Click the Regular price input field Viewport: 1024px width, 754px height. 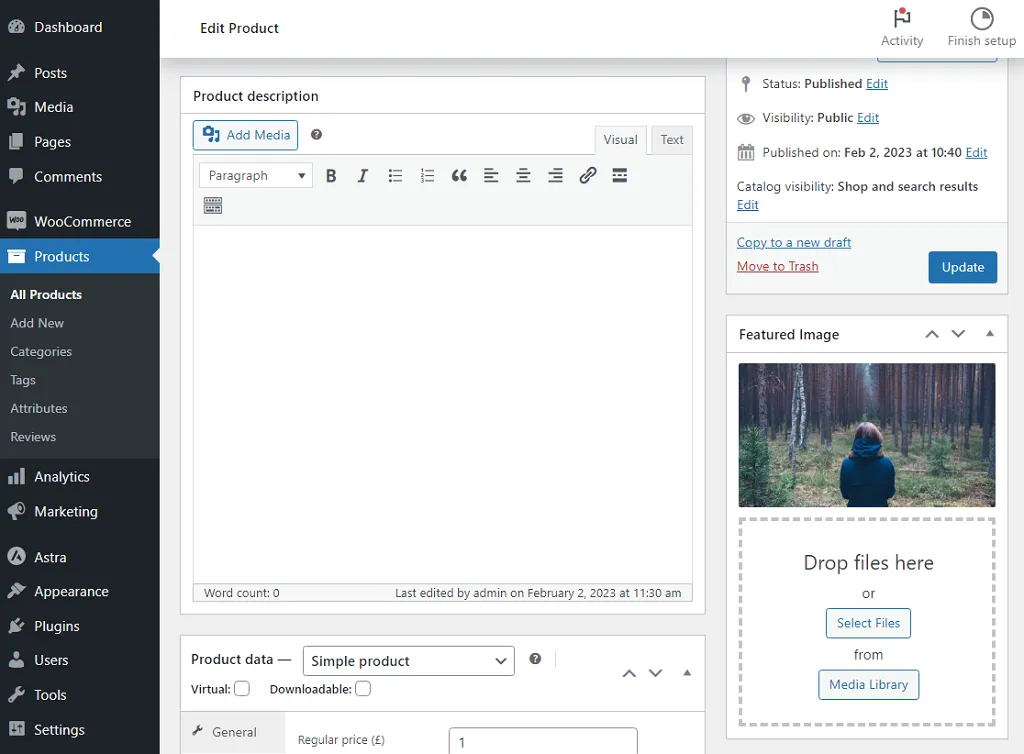(x=543, y=741)
